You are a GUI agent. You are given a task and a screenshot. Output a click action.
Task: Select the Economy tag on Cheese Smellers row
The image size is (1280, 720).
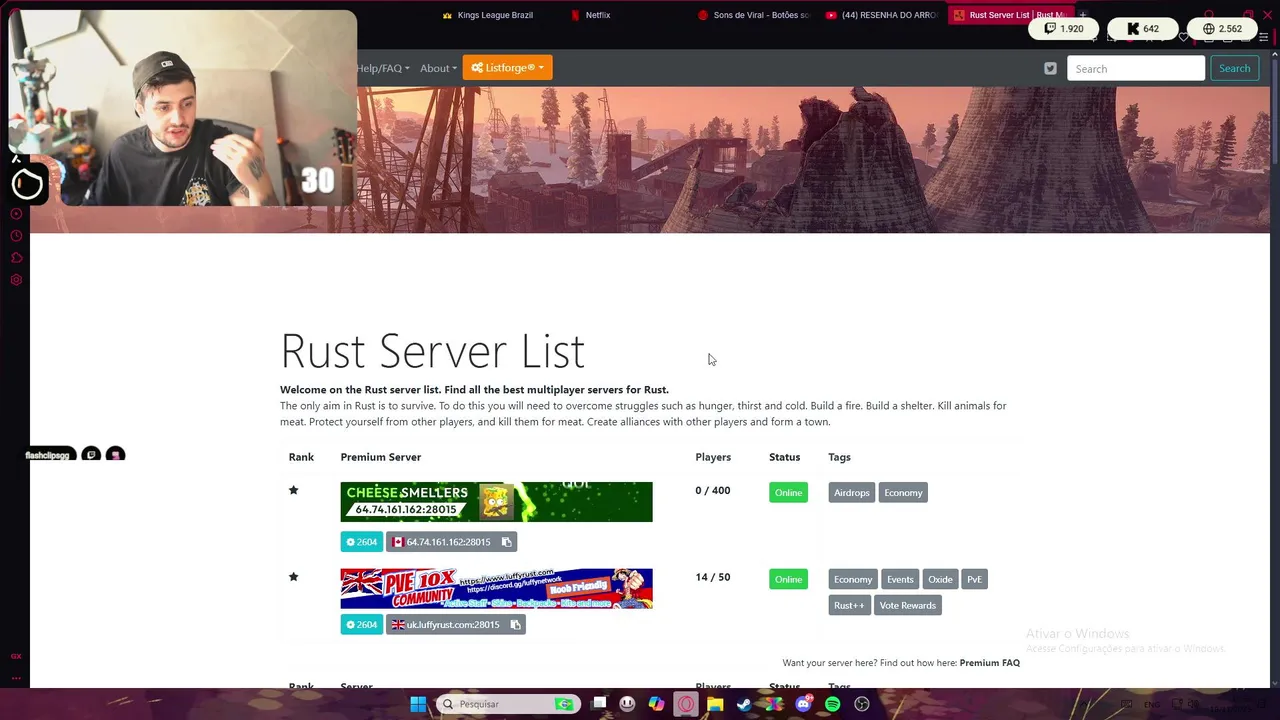point(903,493)
